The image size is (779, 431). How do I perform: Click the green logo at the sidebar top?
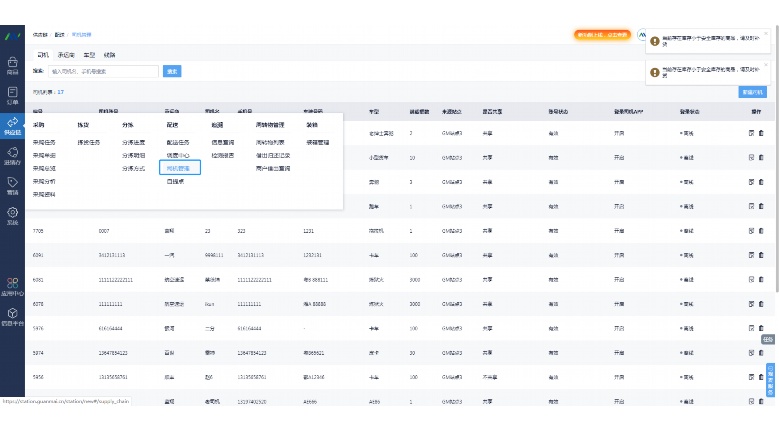12,36
